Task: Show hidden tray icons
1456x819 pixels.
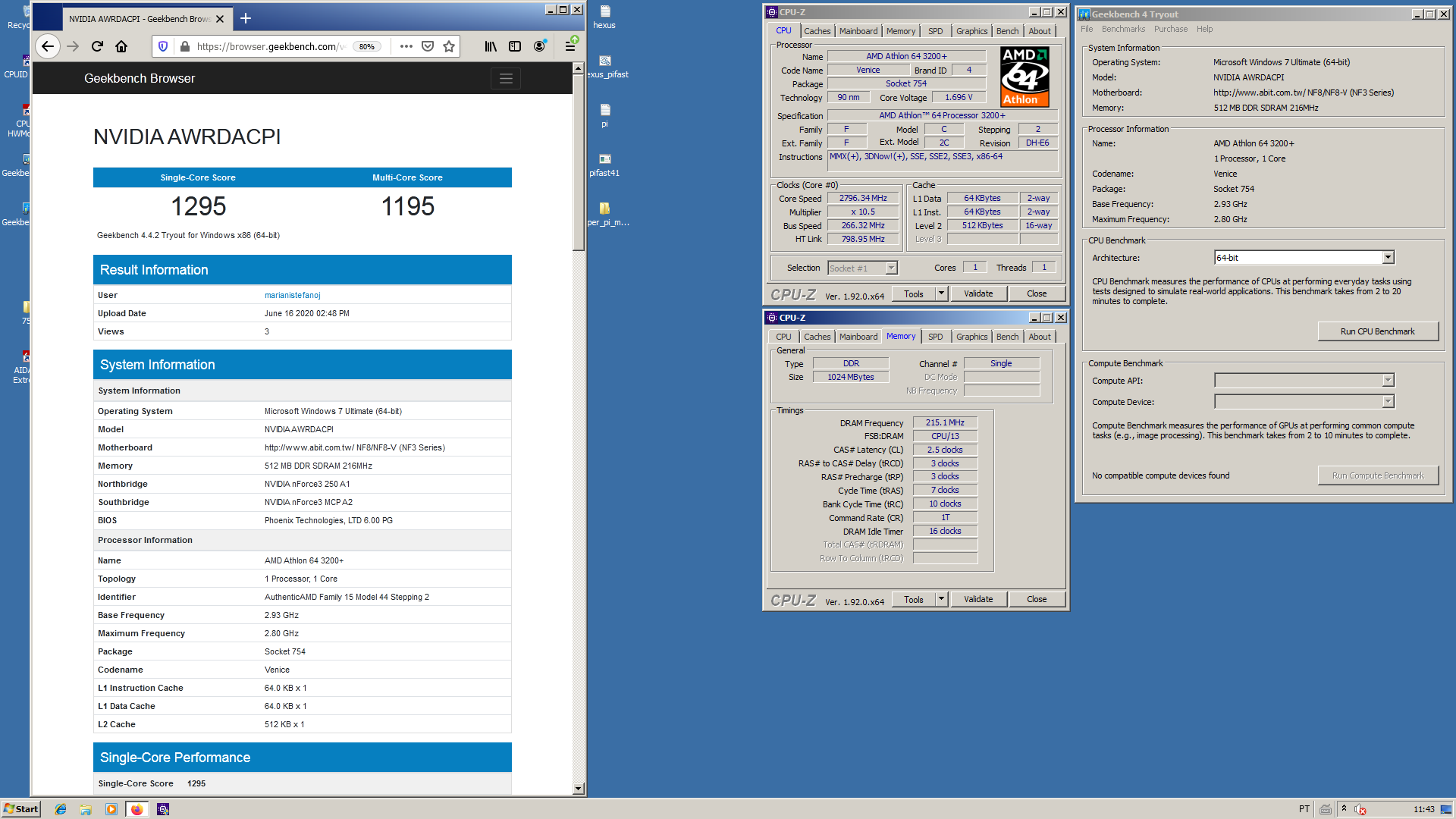Action: click(x=1344, y=808)
